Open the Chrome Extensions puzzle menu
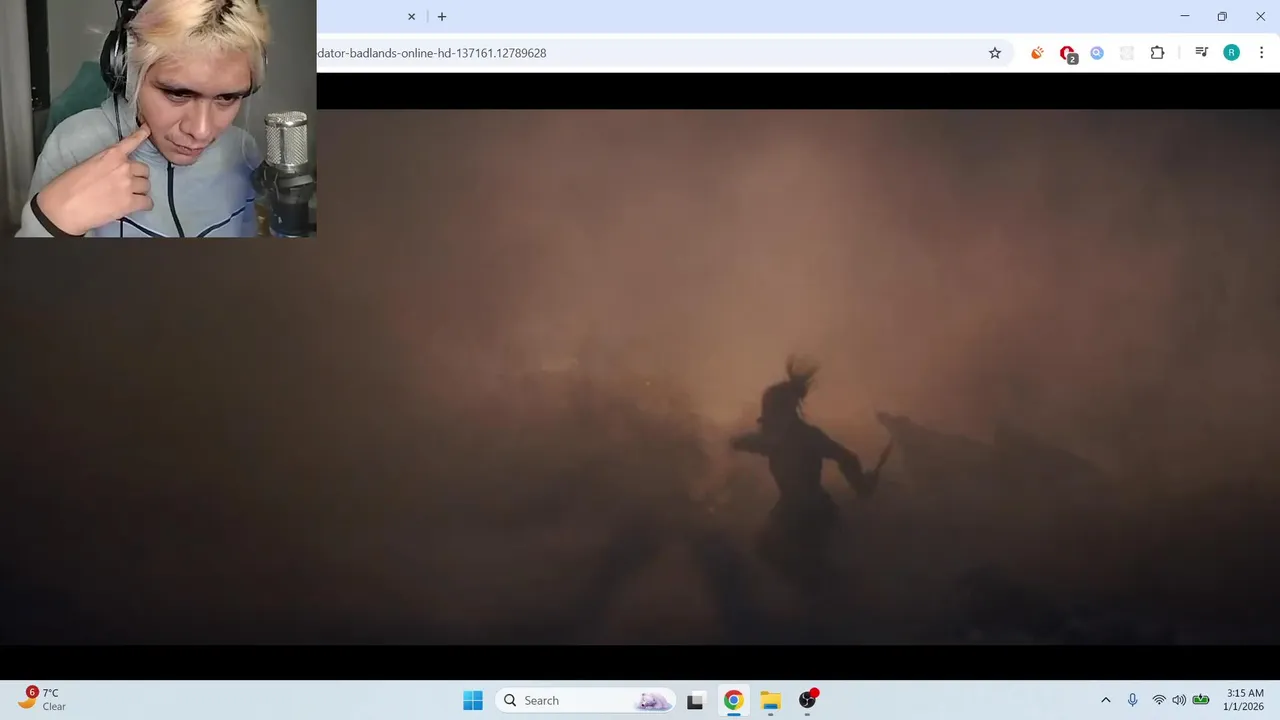This screenshot has height=720, width=1280. 1157,53
